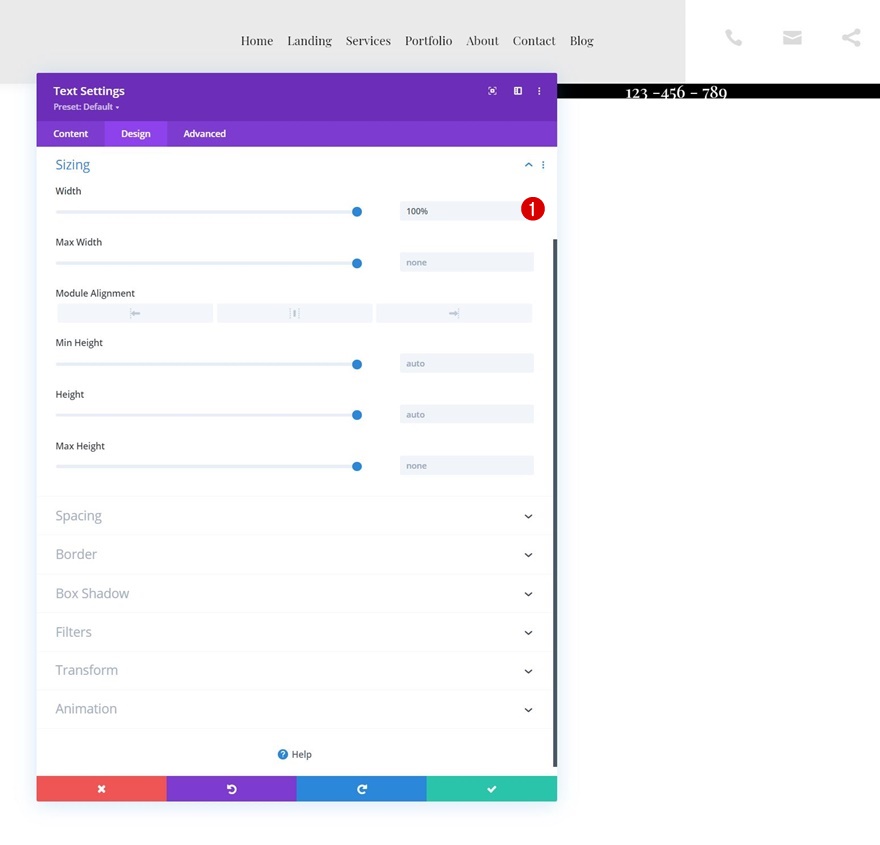
Task: Click the split-view columns icon in header
Action: (x=517, y=91)
